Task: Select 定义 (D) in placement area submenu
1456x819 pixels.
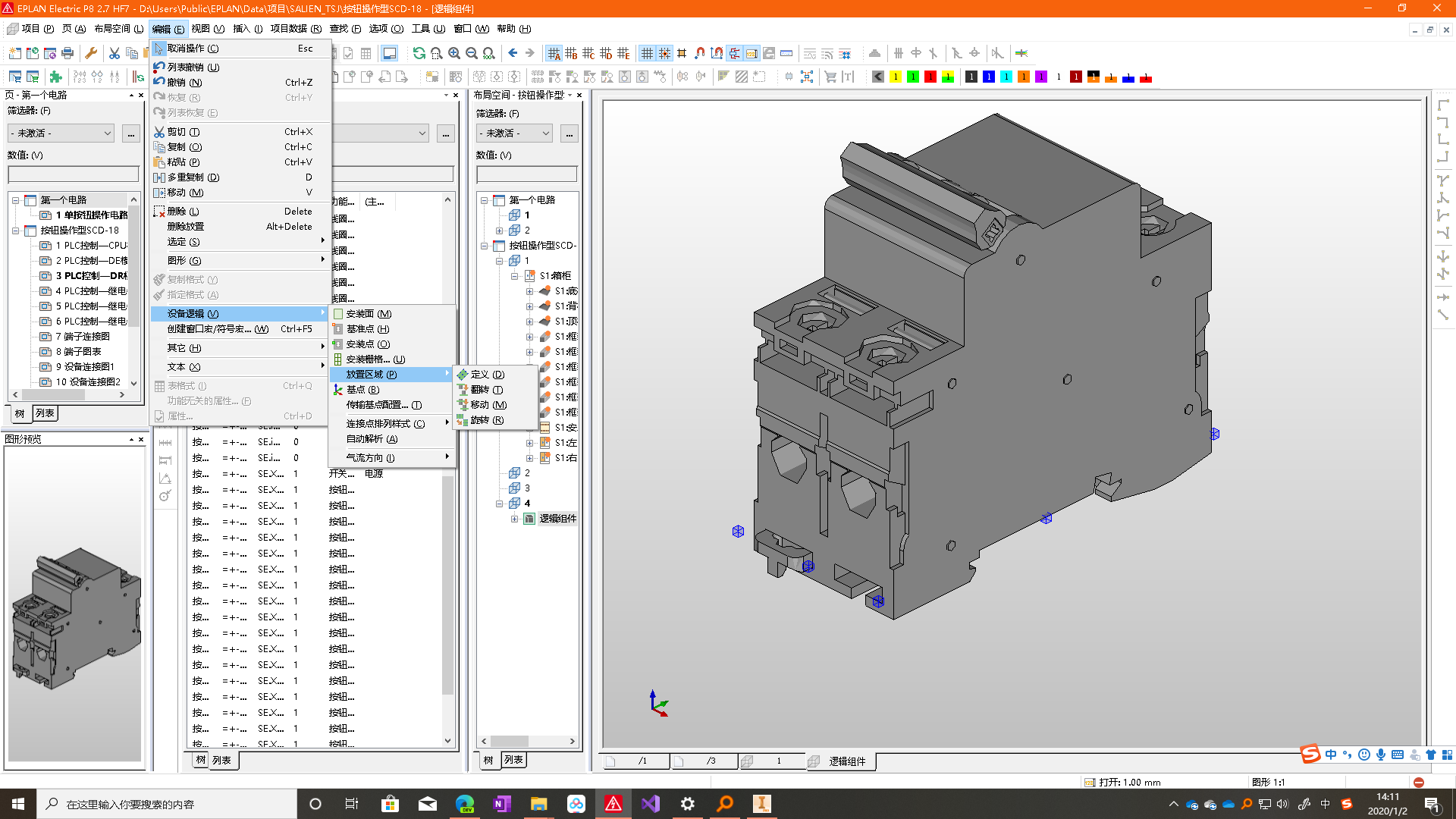Action: click(x=487, y=375)
